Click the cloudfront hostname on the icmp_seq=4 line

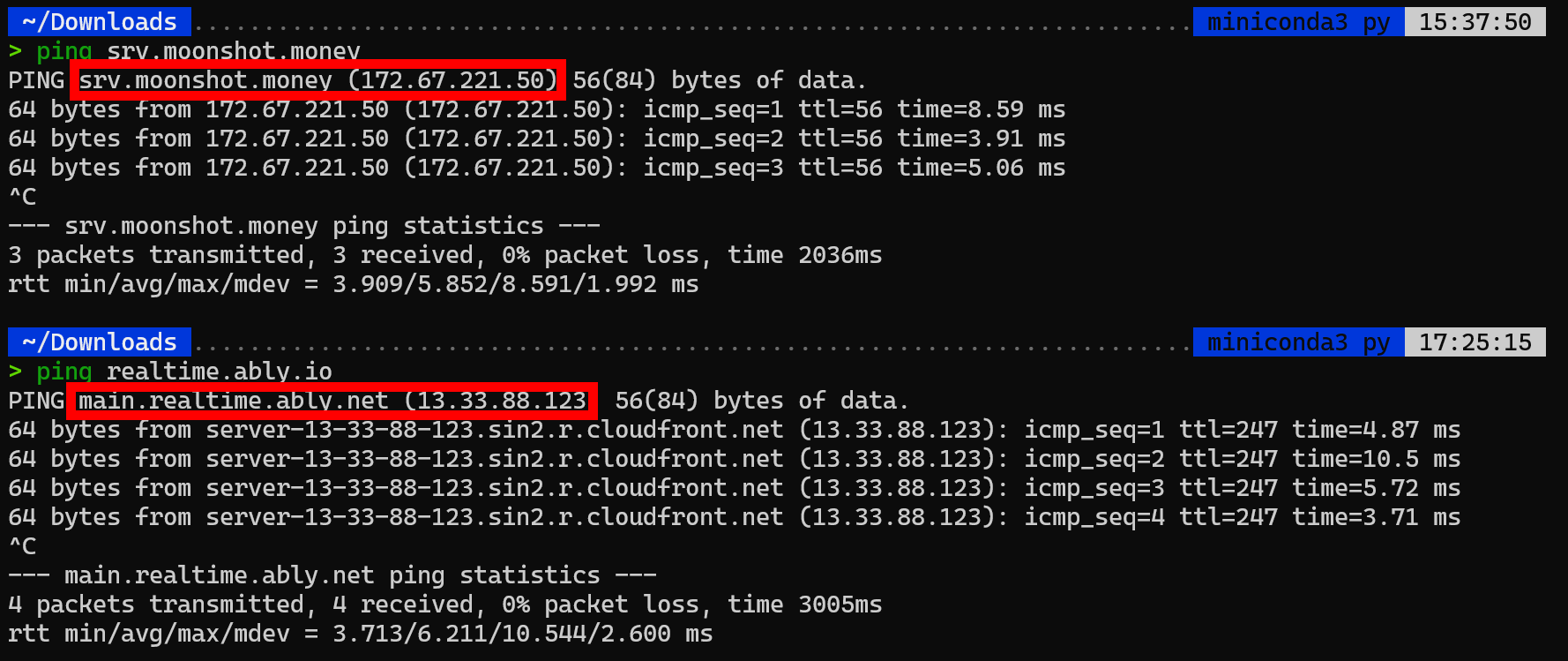pos(494,517)
